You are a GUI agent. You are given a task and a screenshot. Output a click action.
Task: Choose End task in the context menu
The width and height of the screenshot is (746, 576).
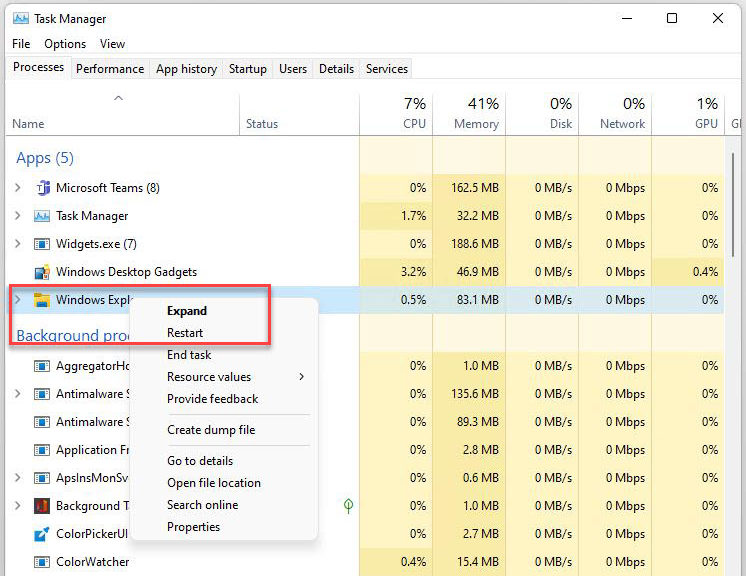point(189,355)
